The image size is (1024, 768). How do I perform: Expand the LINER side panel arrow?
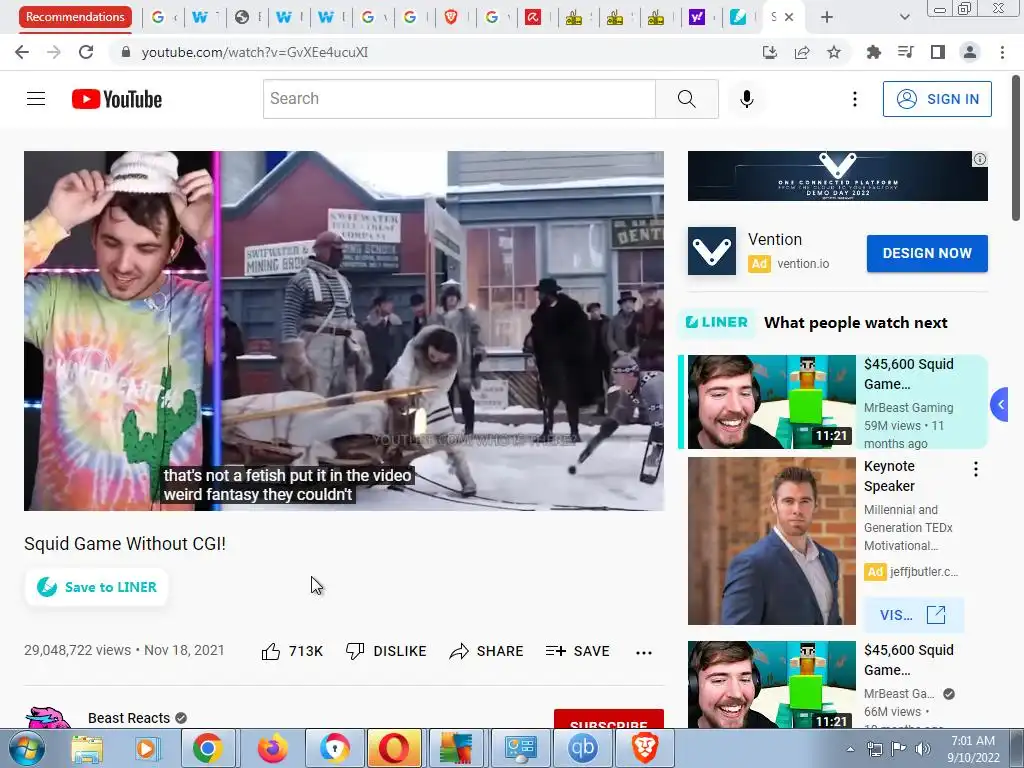coord(1000,405)
